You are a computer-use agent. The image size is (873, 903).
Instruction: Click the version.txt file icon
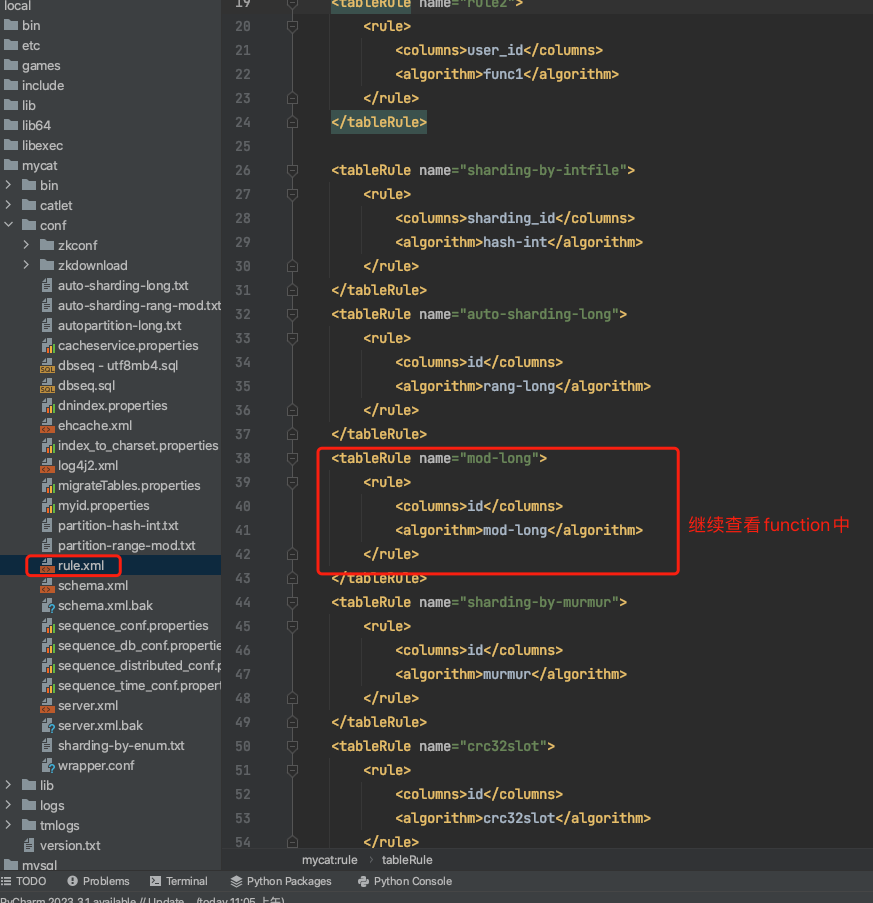point(29,846)
